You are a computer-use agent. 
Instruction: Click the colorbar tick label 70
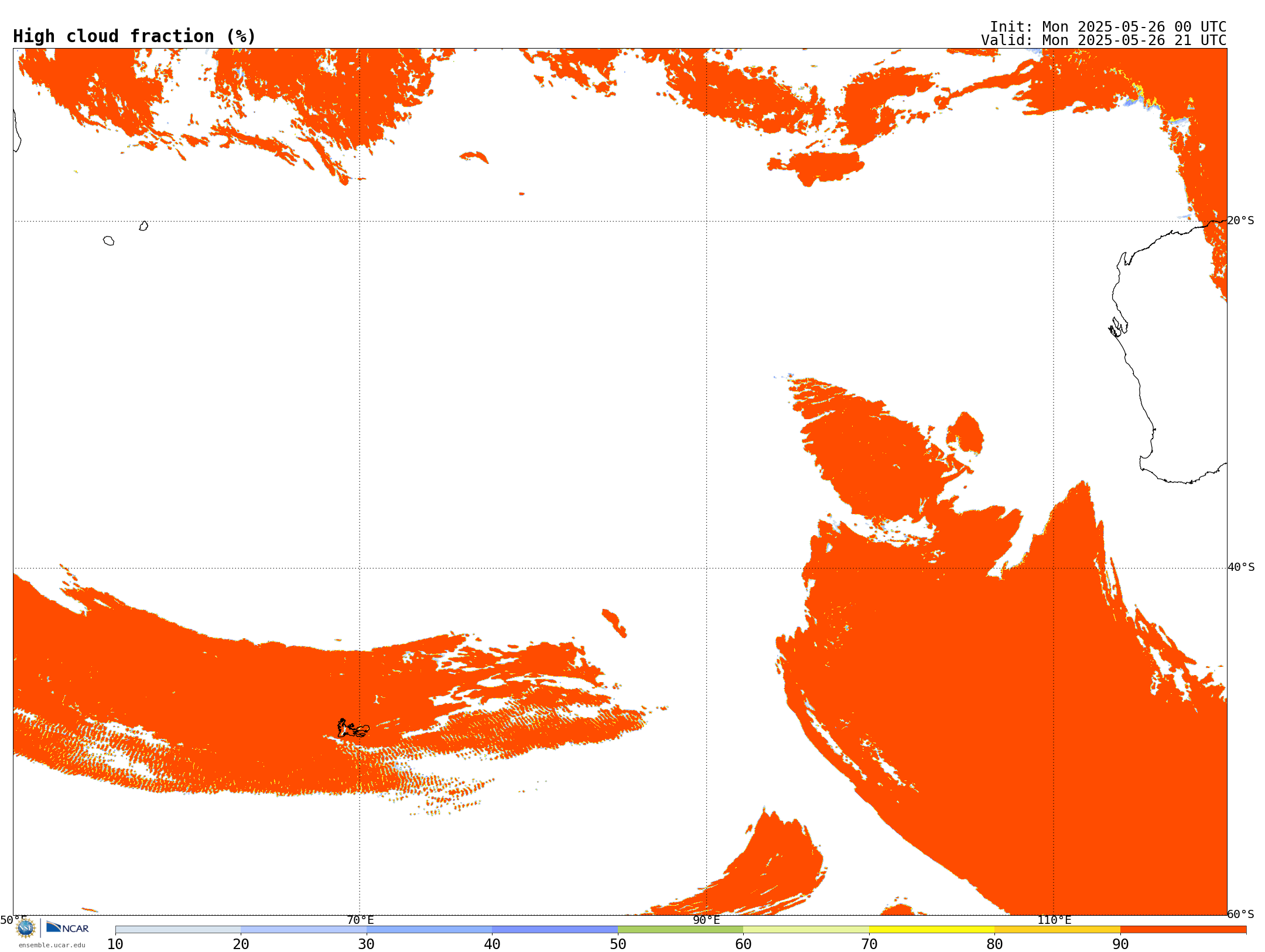pos(869,944)
